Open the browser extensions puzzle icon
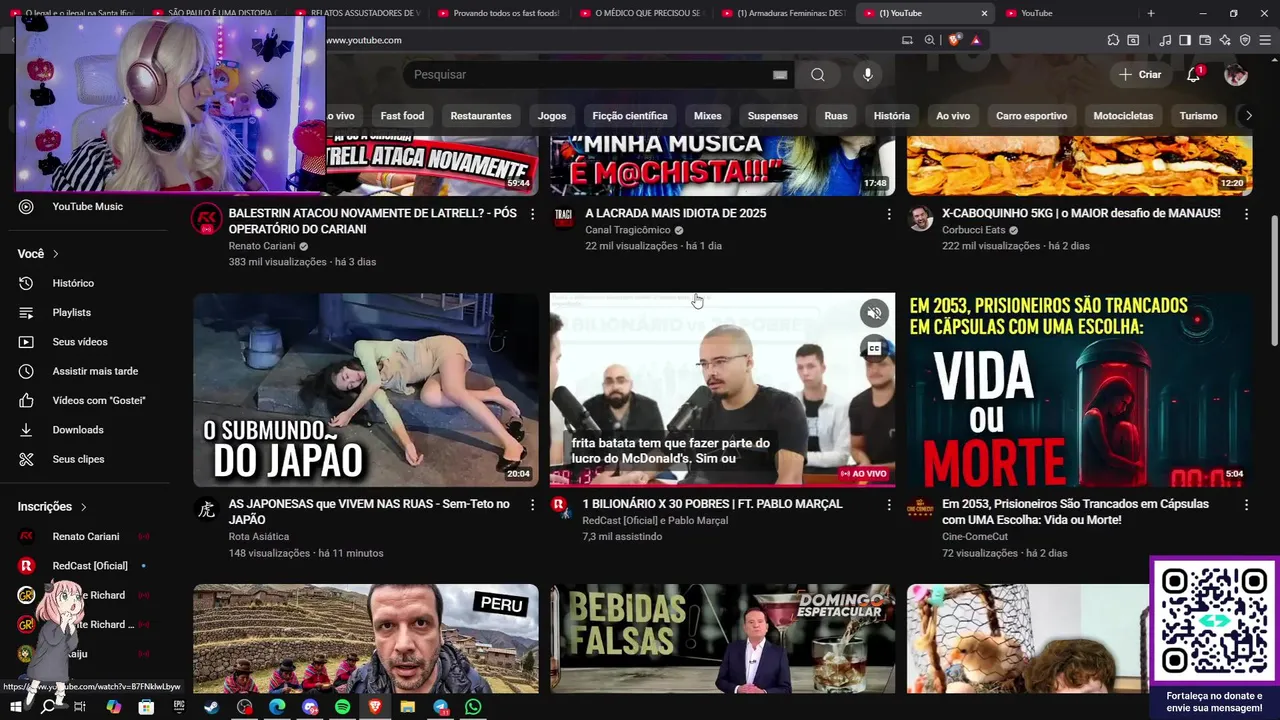Viewport: 1280px width, 720px height. pyautogui.click(x=1113, y=40)
